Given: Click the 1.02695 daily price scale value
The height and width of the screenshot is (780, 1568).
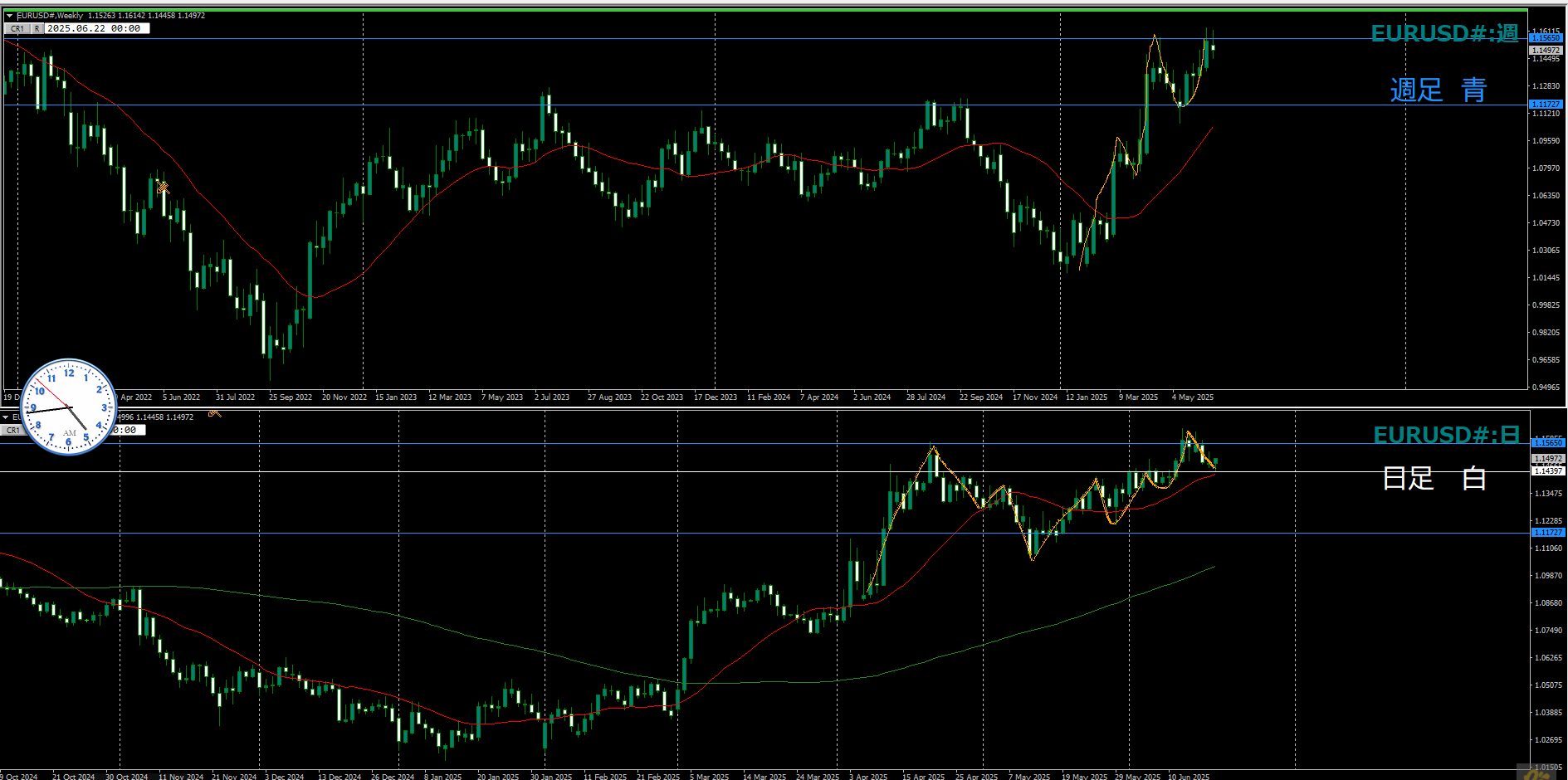Looking at the screenshot, I should pyautogui.click(x=1549, y=740).
